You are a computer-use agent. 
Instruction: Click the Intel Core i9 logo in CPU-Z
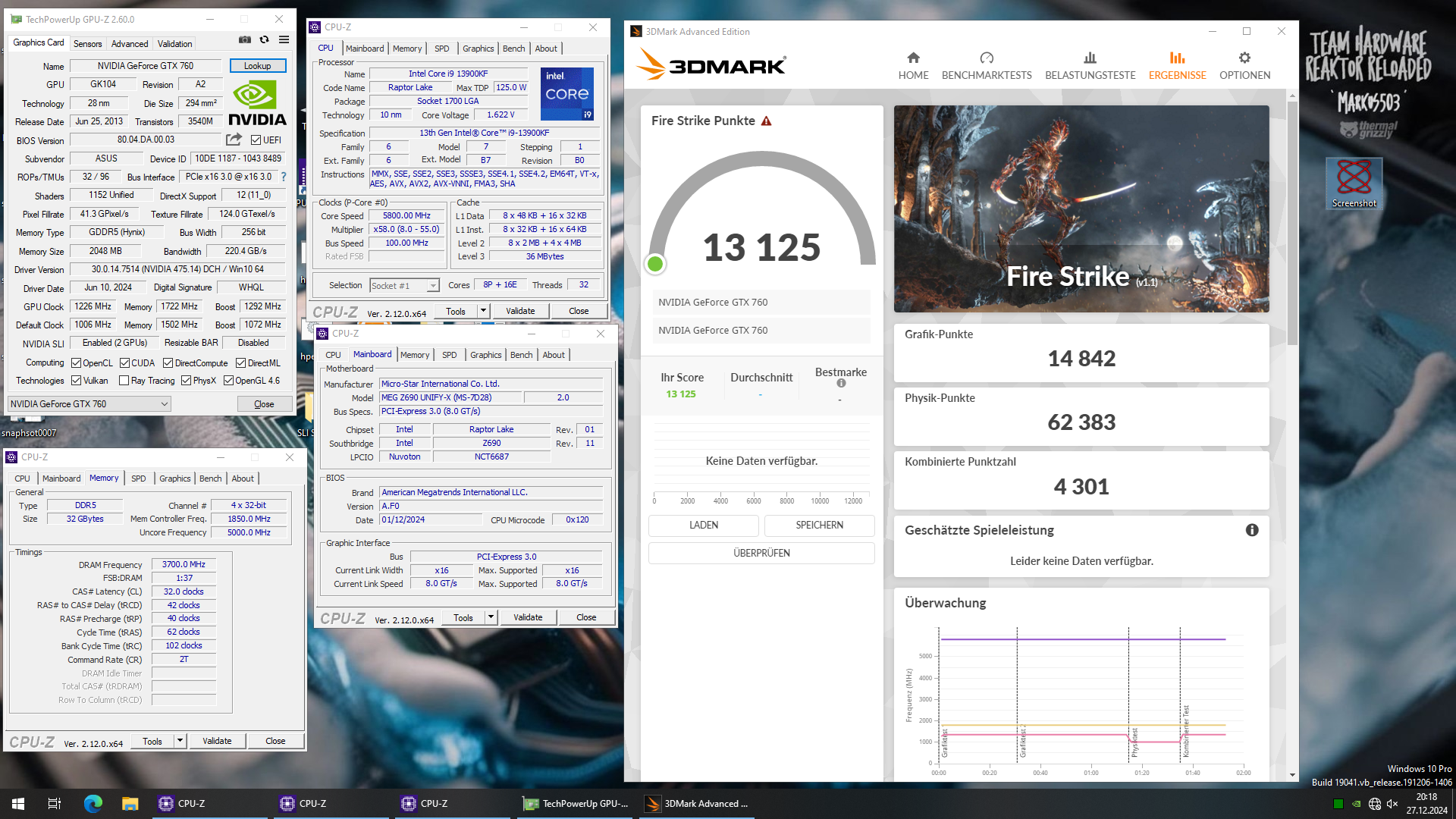point(567,94)
